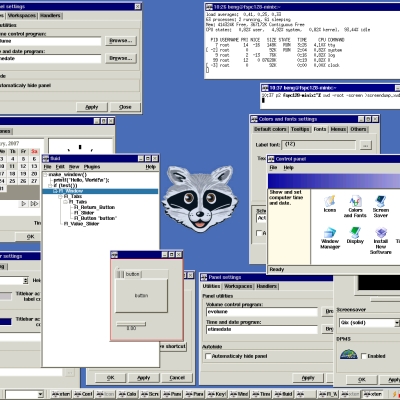The height and width of the screenshot is (400, 400).
Task: Open the Plugins menu in fluid
Action: pyautogui.click(x=92, y=167)
